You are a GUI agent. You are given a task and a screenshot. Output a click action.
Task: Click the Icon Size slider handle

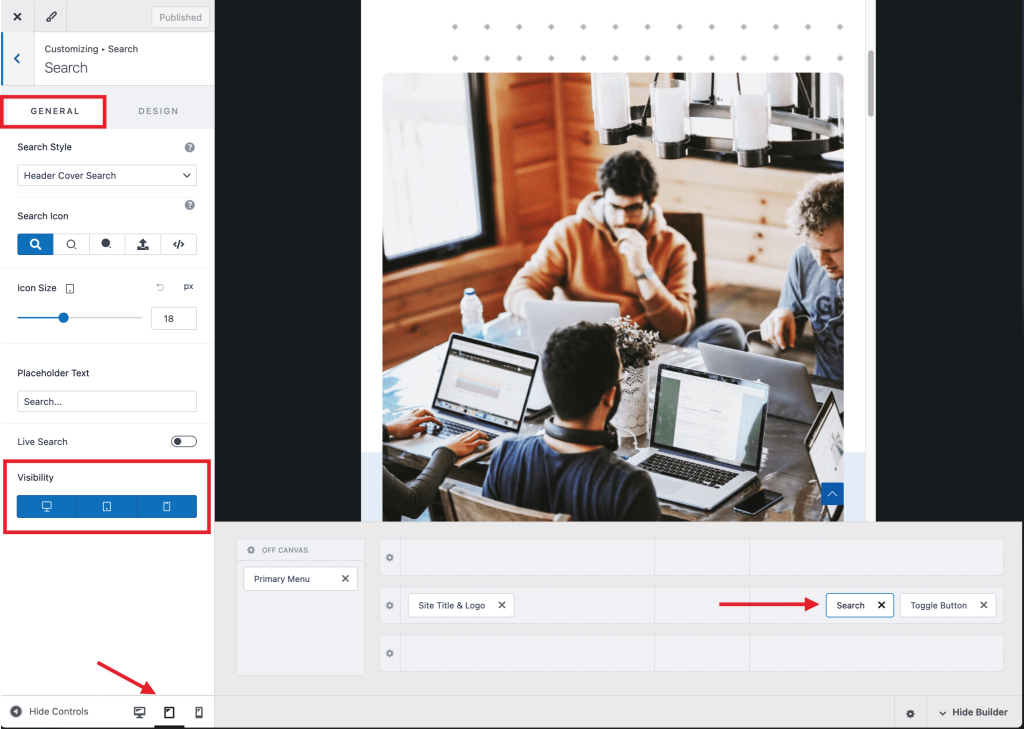coord(63,318)
